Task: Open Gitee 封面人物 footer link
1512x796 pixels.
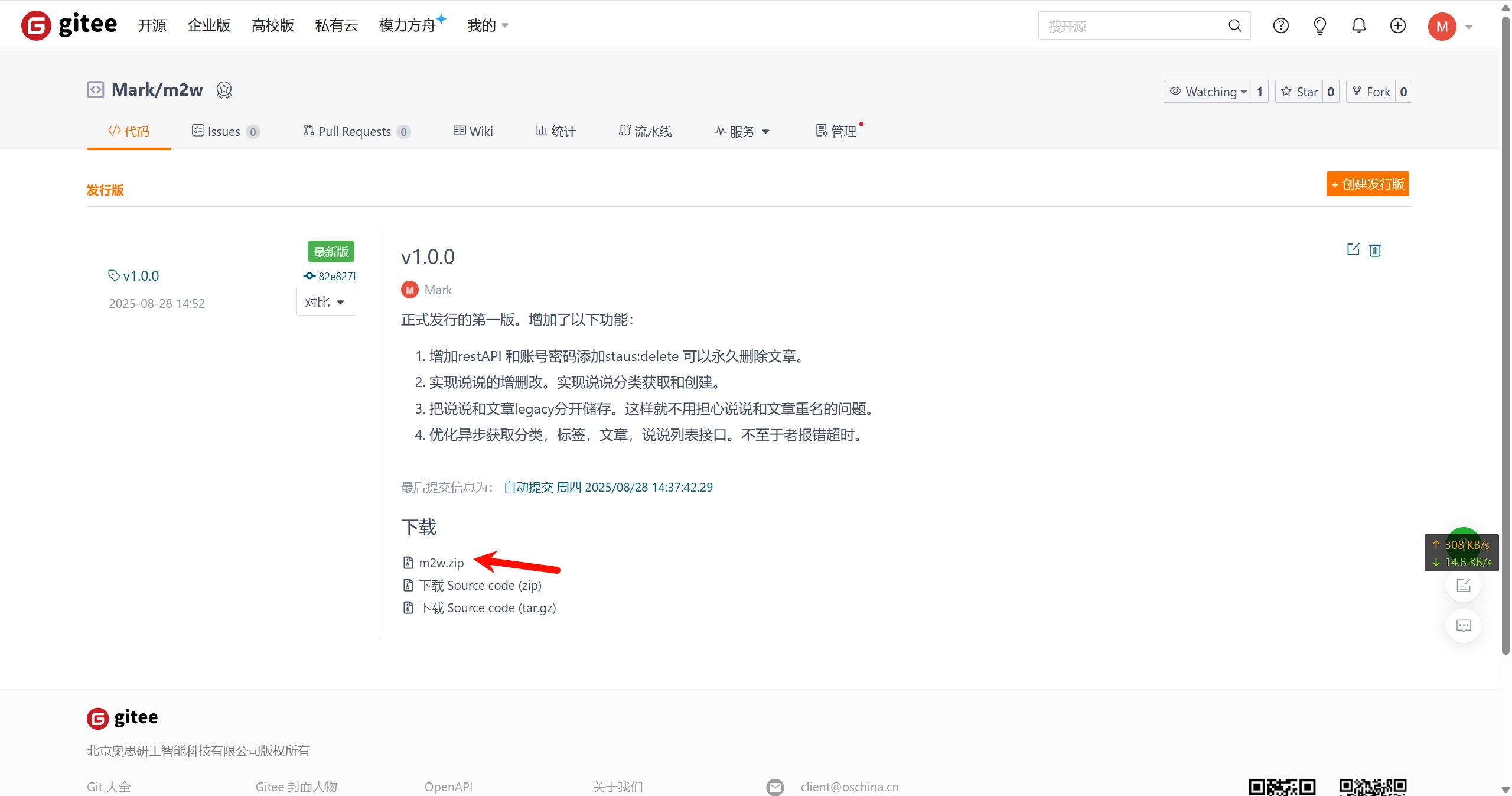Action: tap(296, 787)
